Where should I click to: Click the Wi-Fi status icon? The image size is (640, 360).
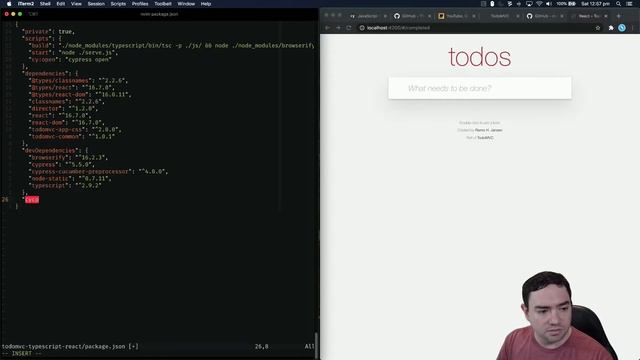539,4
